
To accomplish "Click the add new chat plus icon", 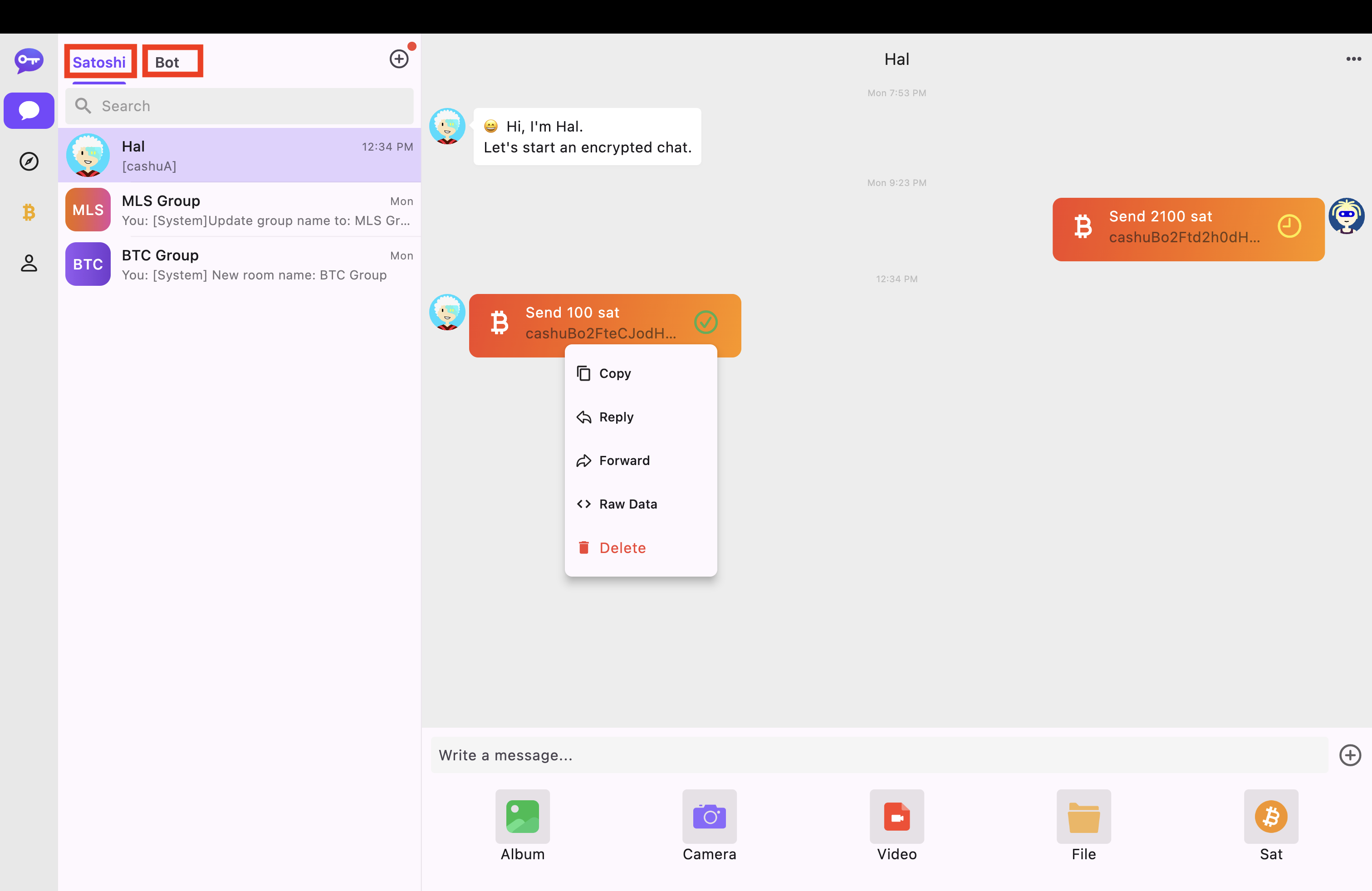I will coord(399,59).
